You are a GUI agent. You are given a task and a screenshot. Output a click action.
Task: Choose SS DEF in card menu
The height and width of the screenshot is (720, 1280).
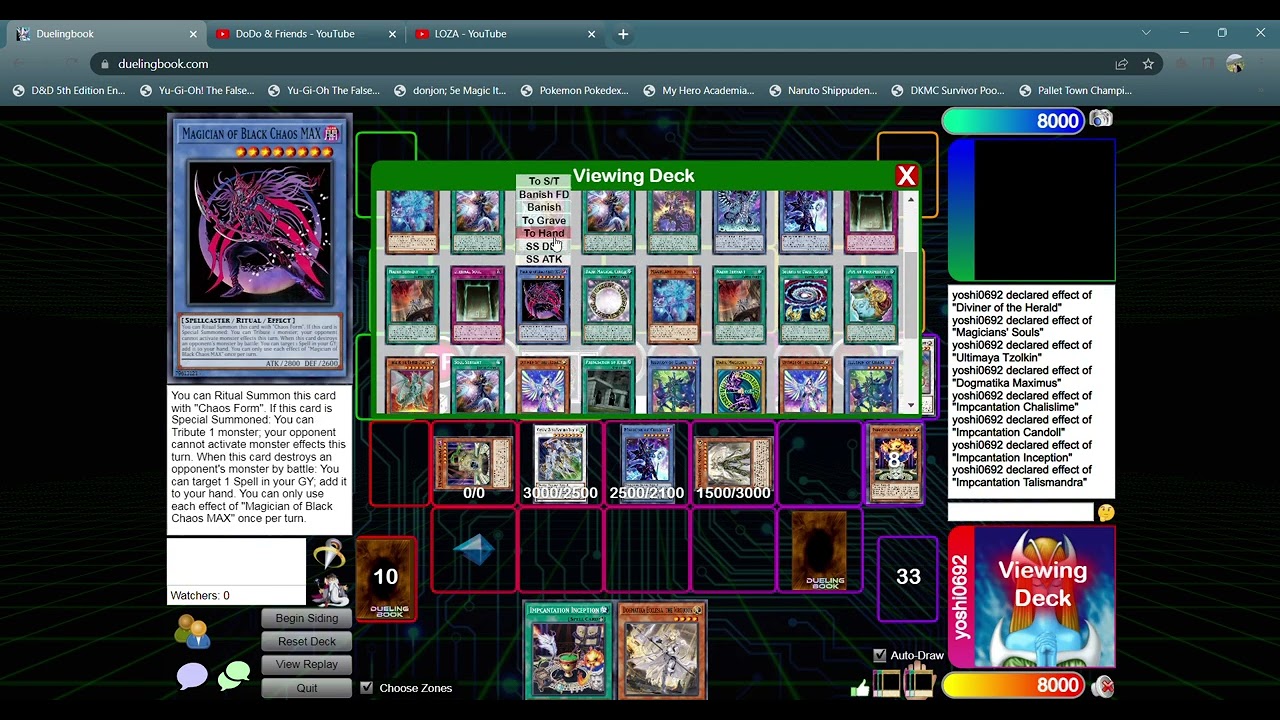coord(544,246)
